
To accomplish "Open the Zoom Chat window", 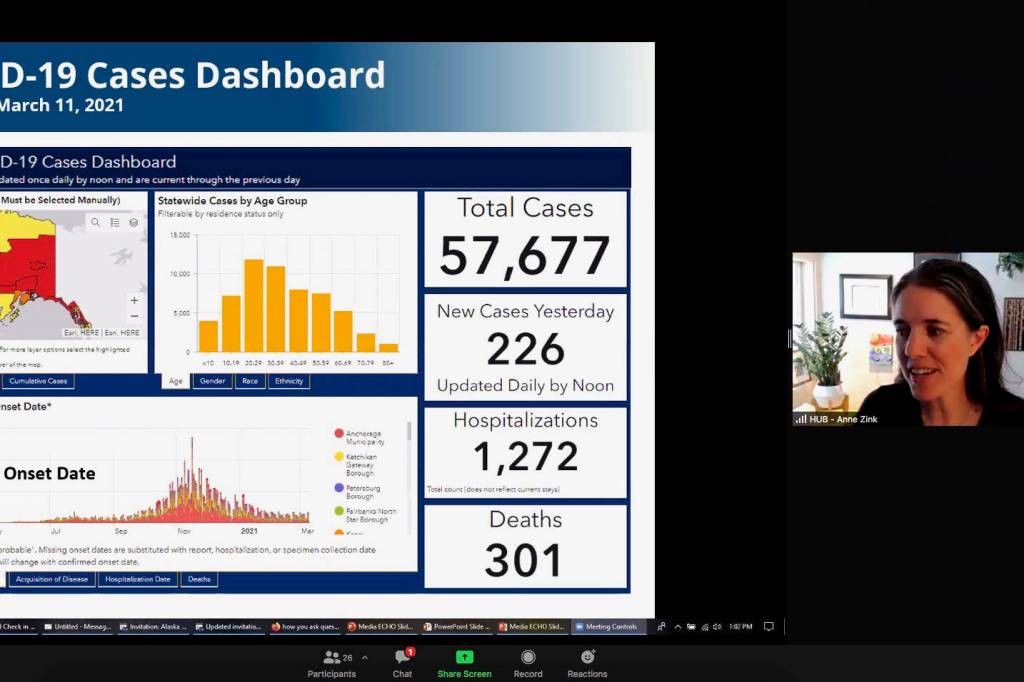I will tap(402, 660).
